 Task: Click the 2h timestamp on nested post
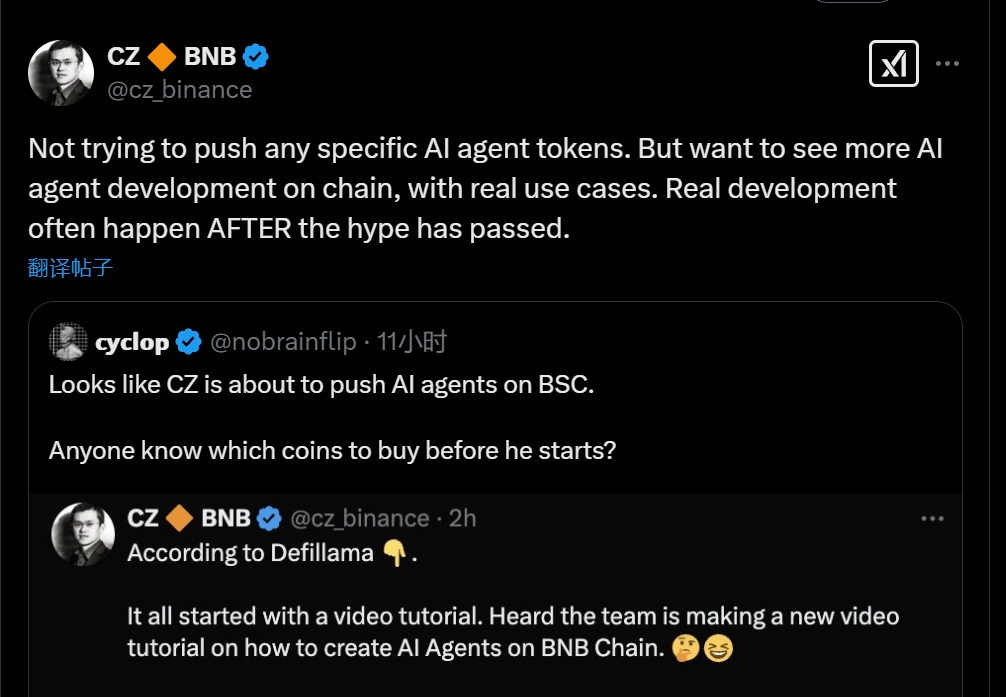[462, 518]
